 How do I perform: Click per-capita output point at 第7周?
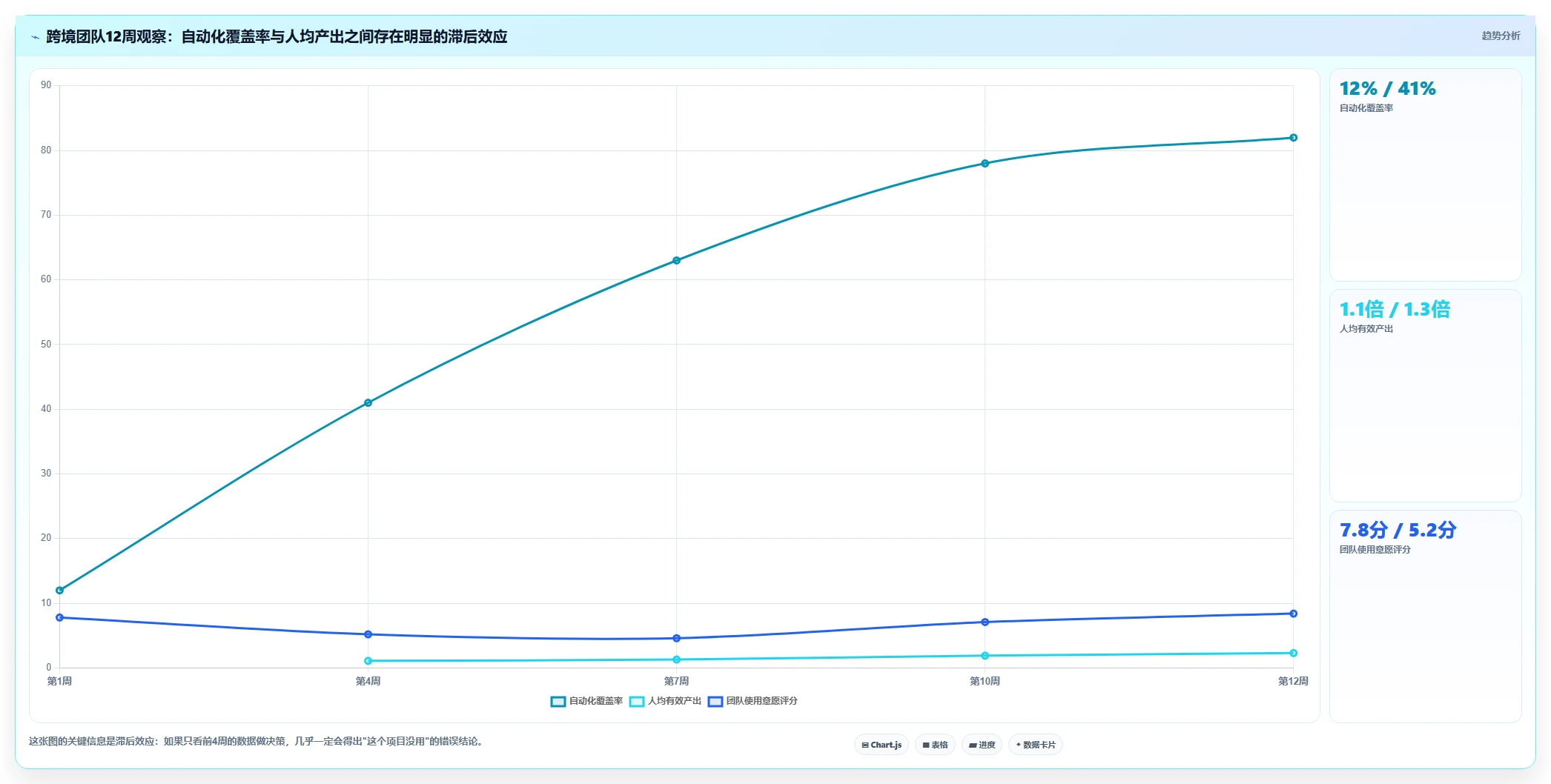[677, 660]
